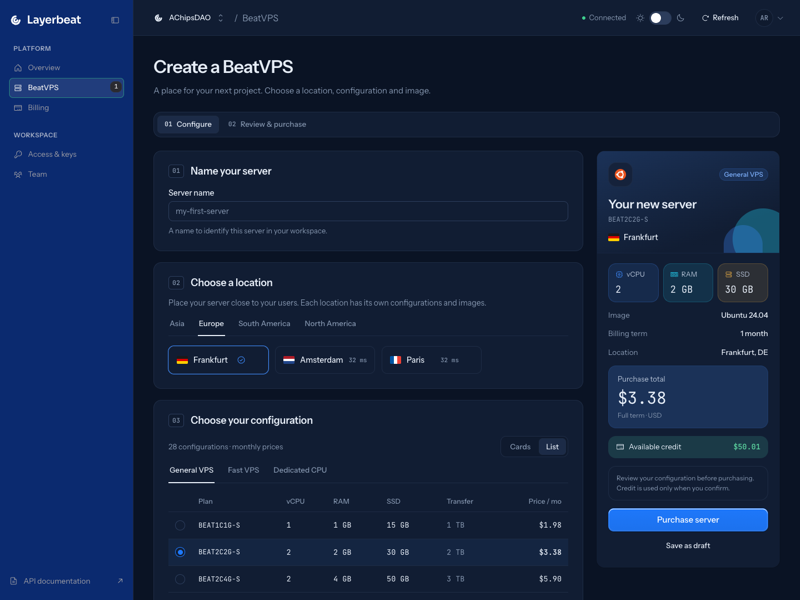Image resolution: width=800 pixels, height=600 pixels.
Task: Open API documentation external arrow icon
Action: [120, 581]
